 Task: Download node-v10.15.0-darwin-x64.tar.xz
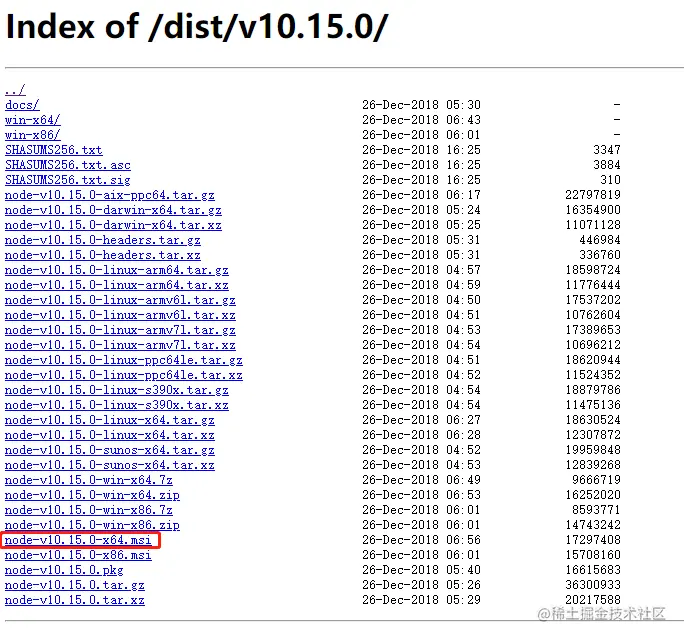click(x=113, y=225)
